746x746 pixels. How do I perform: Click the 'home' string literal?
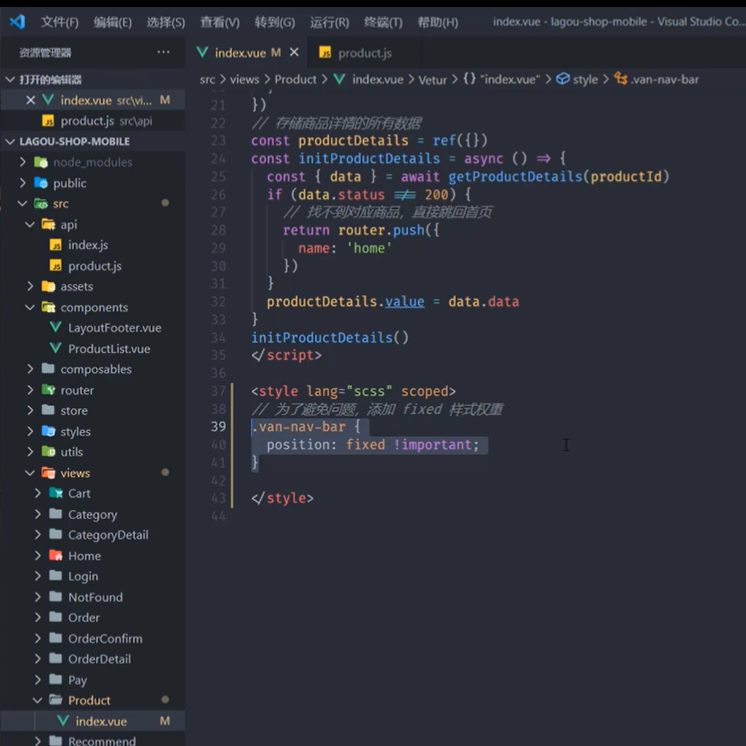(x=369, y=248)
